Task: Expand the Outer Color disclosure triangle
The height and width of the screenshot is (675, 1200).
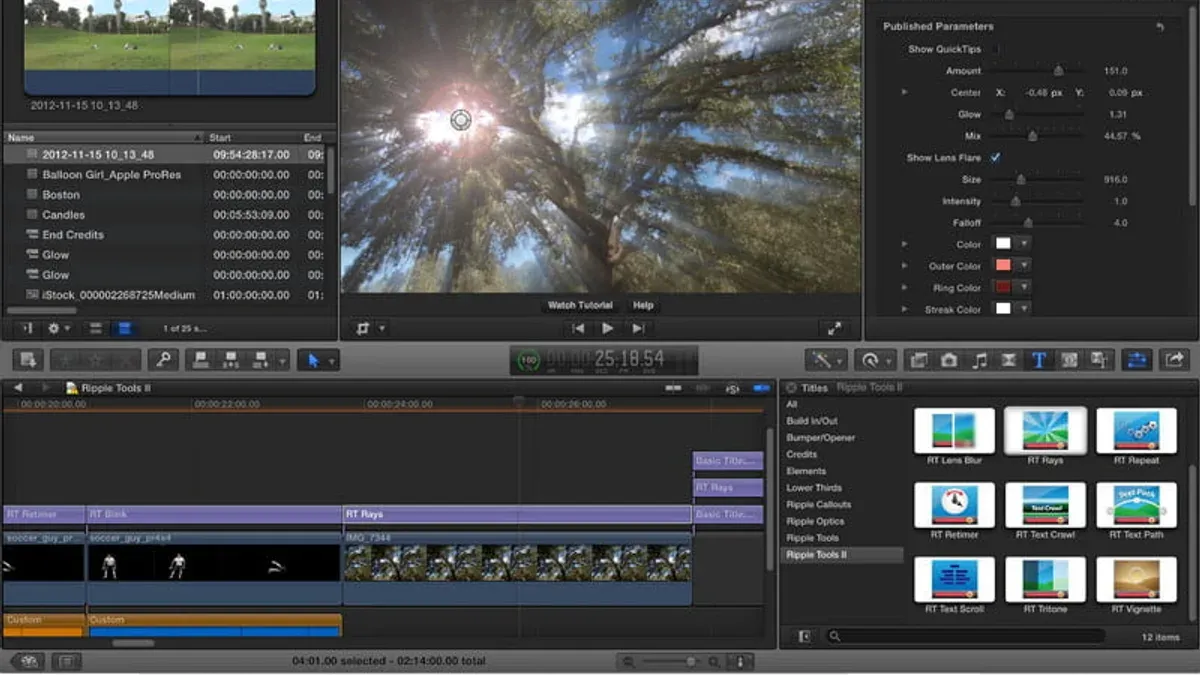Action: pos(905,266)
